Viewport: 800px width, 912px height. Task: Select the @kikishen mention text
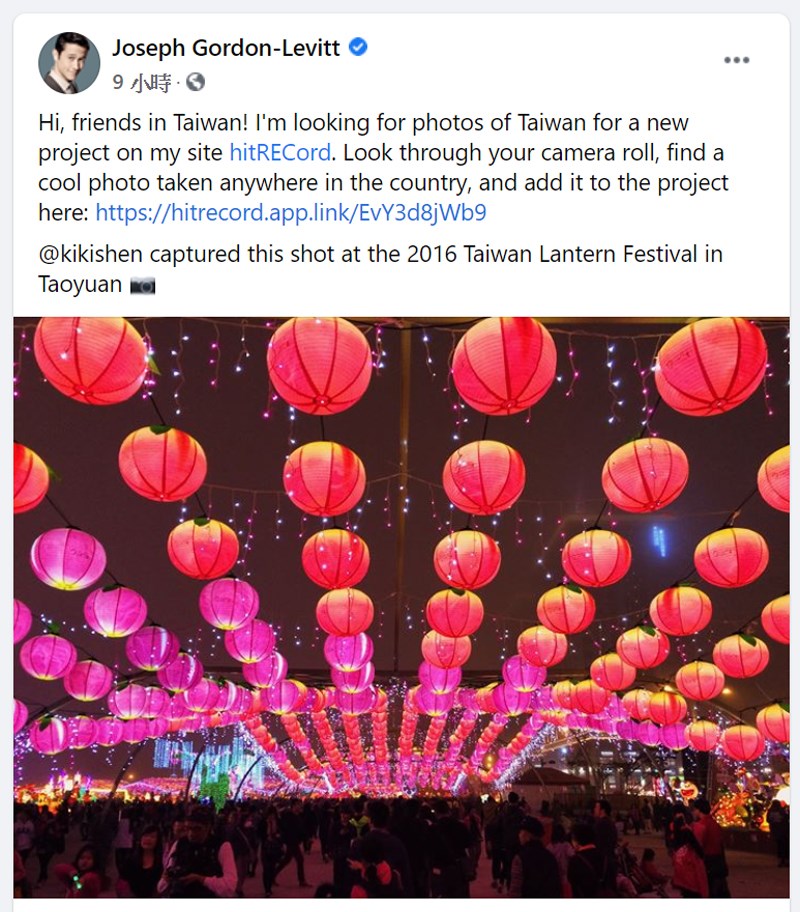[90, 254]
